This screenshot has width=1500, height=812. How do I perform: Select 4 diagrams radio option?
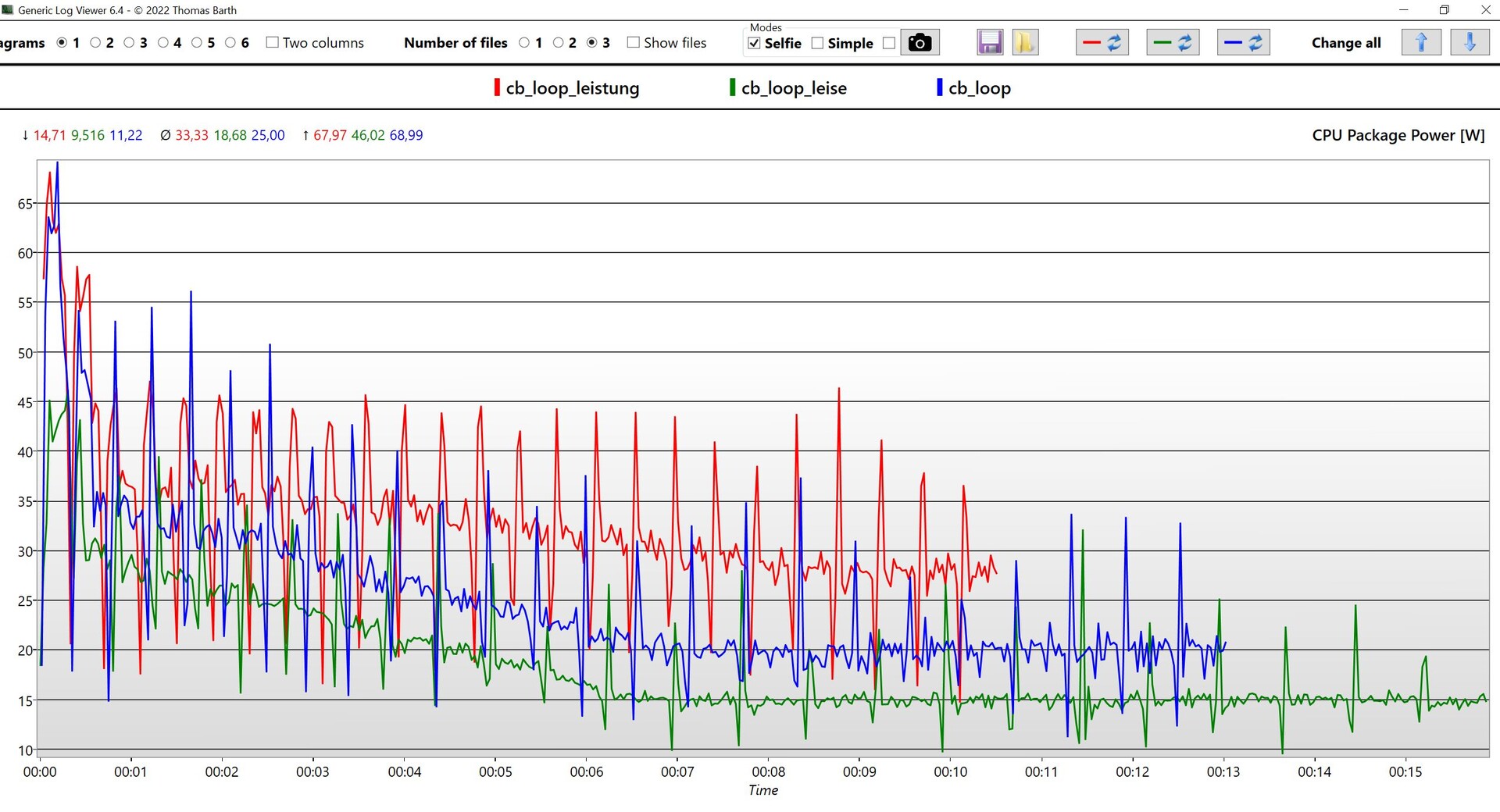[163, 43]
